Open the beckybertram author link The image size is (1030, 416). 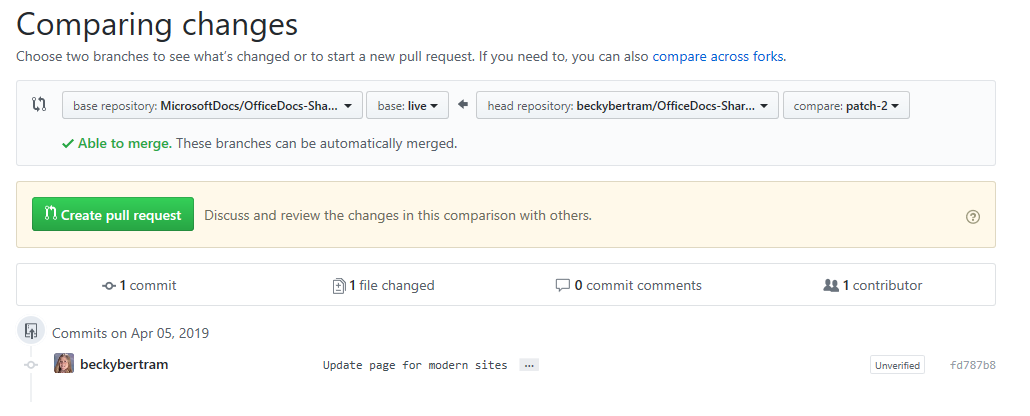point(124,364)
